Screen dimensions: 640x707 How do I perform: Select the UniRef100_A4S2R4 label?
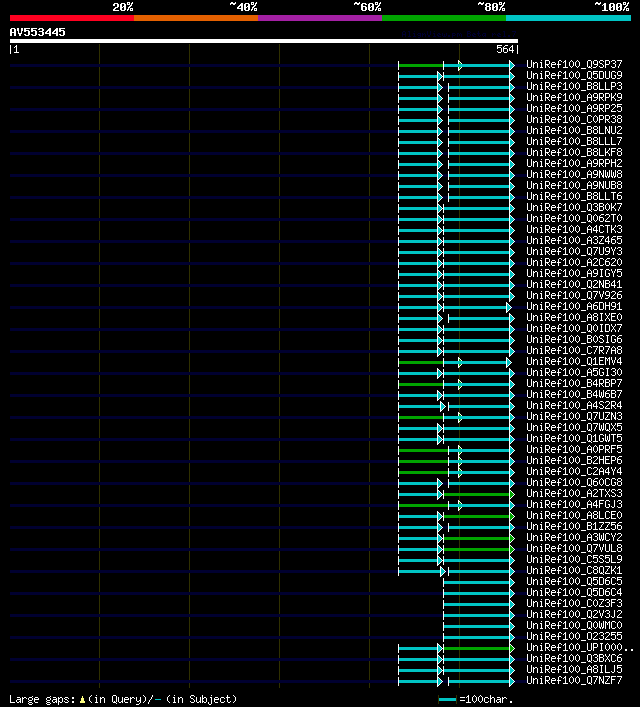pos(574,405)
